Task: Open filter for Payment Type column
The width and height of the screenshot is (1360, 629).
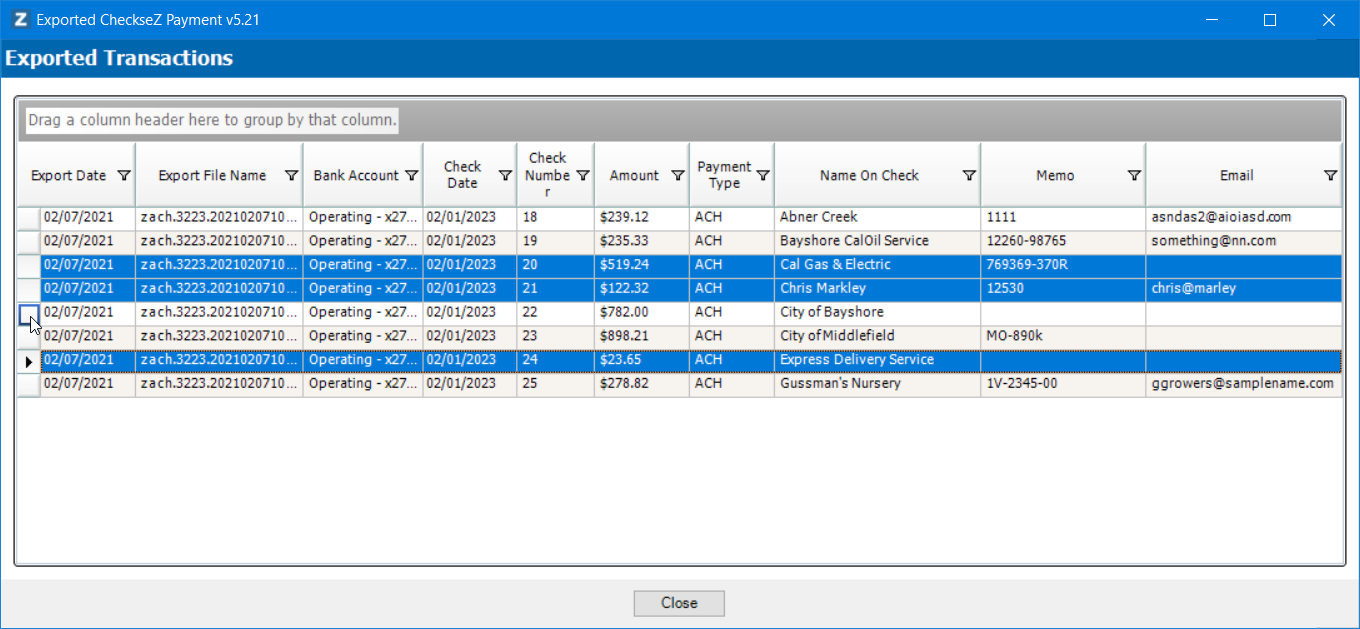Action: pos(763,176)
